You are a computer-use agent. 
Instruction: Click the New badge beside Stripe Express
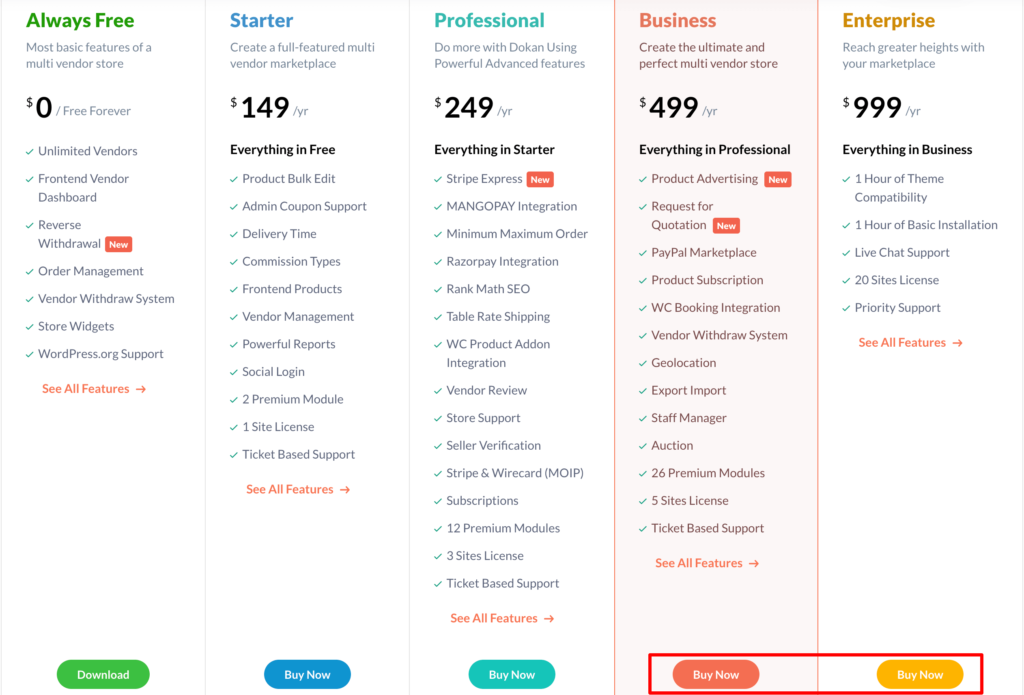click(x=540, y=180)
